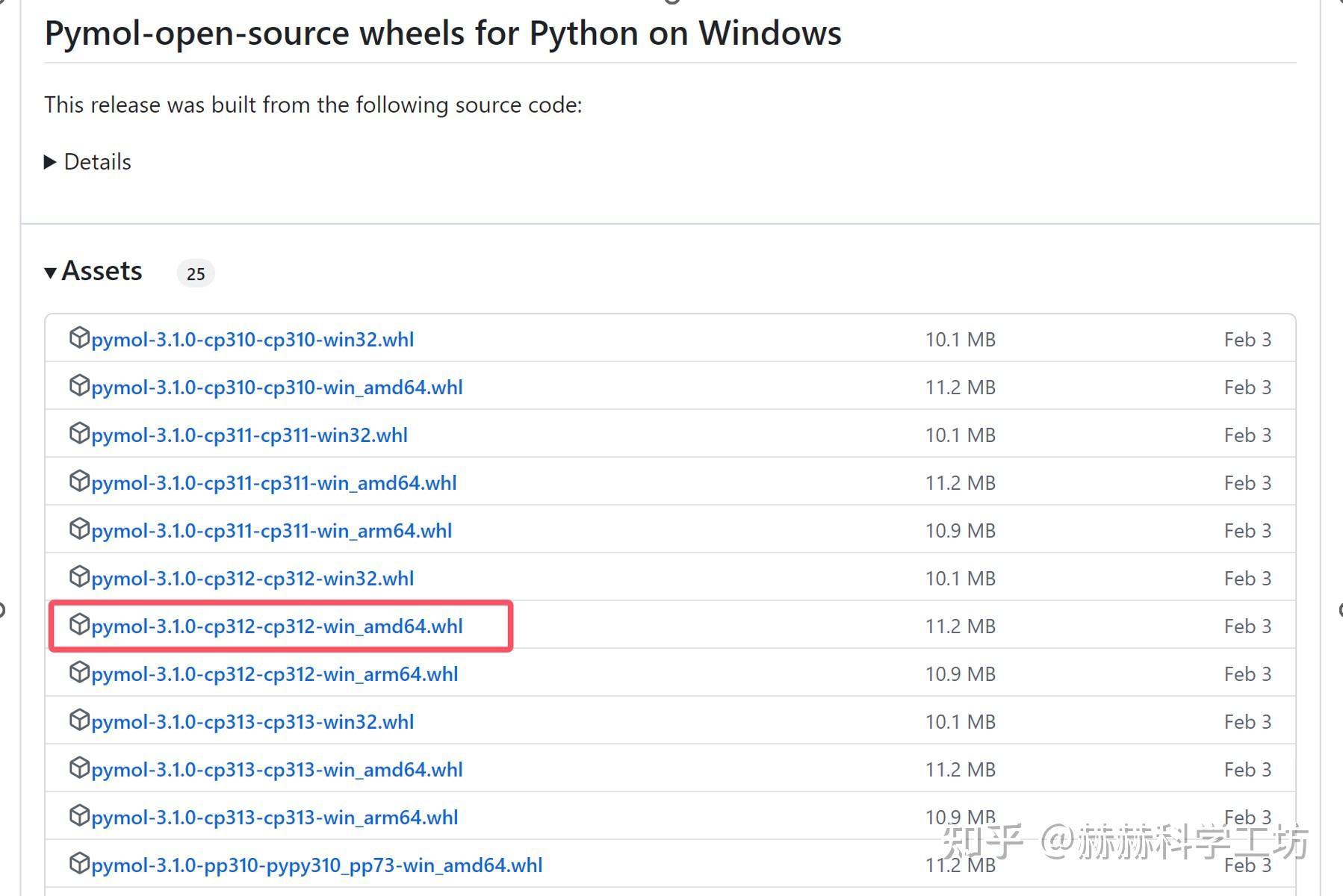Click package icon beside cp311 win_arm64 wheel
Image resolution: width=1343 pixels, height=896 pixels.
[x=79, y=529]
